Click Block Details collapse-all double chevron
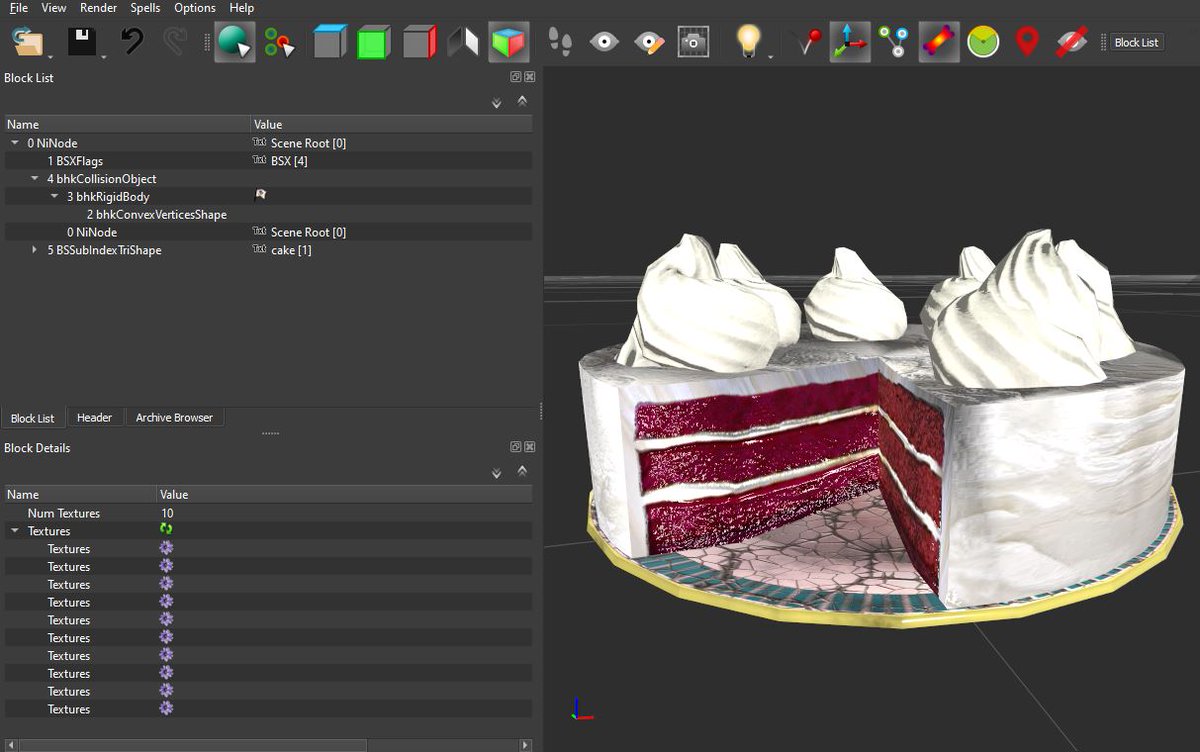The image size is (1200, 752). pos(521,471)
